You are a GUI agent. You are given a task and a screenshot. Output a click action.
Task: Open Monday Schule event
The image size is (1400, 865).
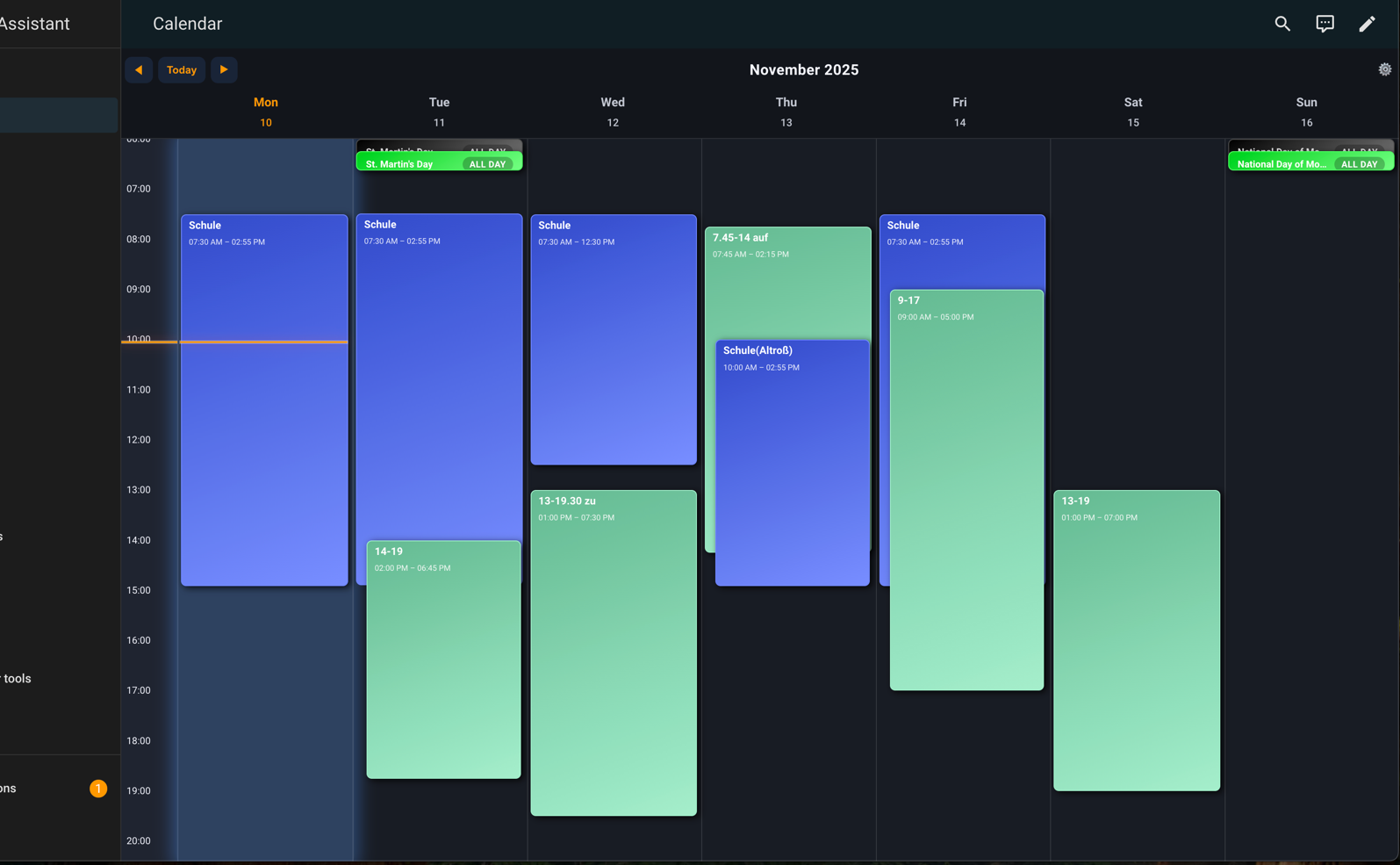pyautogui.click(x=264, y=400)
